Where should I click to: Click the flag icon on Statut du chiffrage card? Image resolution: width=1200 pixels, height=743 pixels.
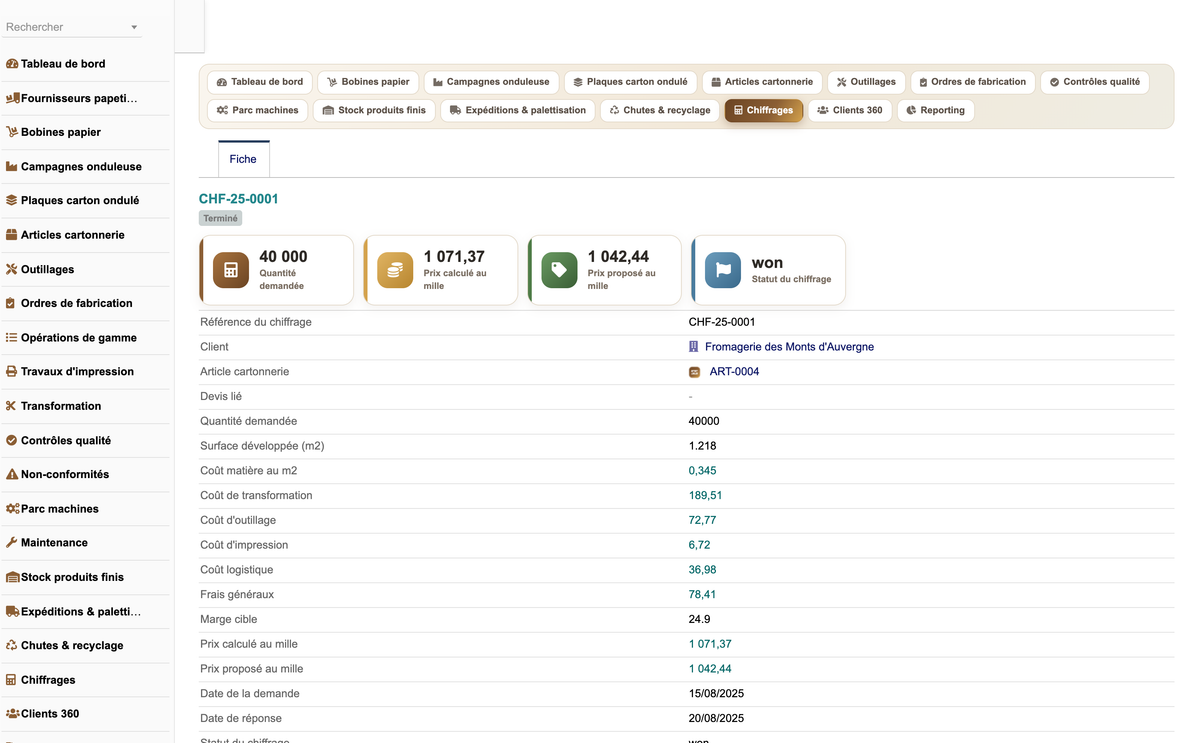point(723,270)
